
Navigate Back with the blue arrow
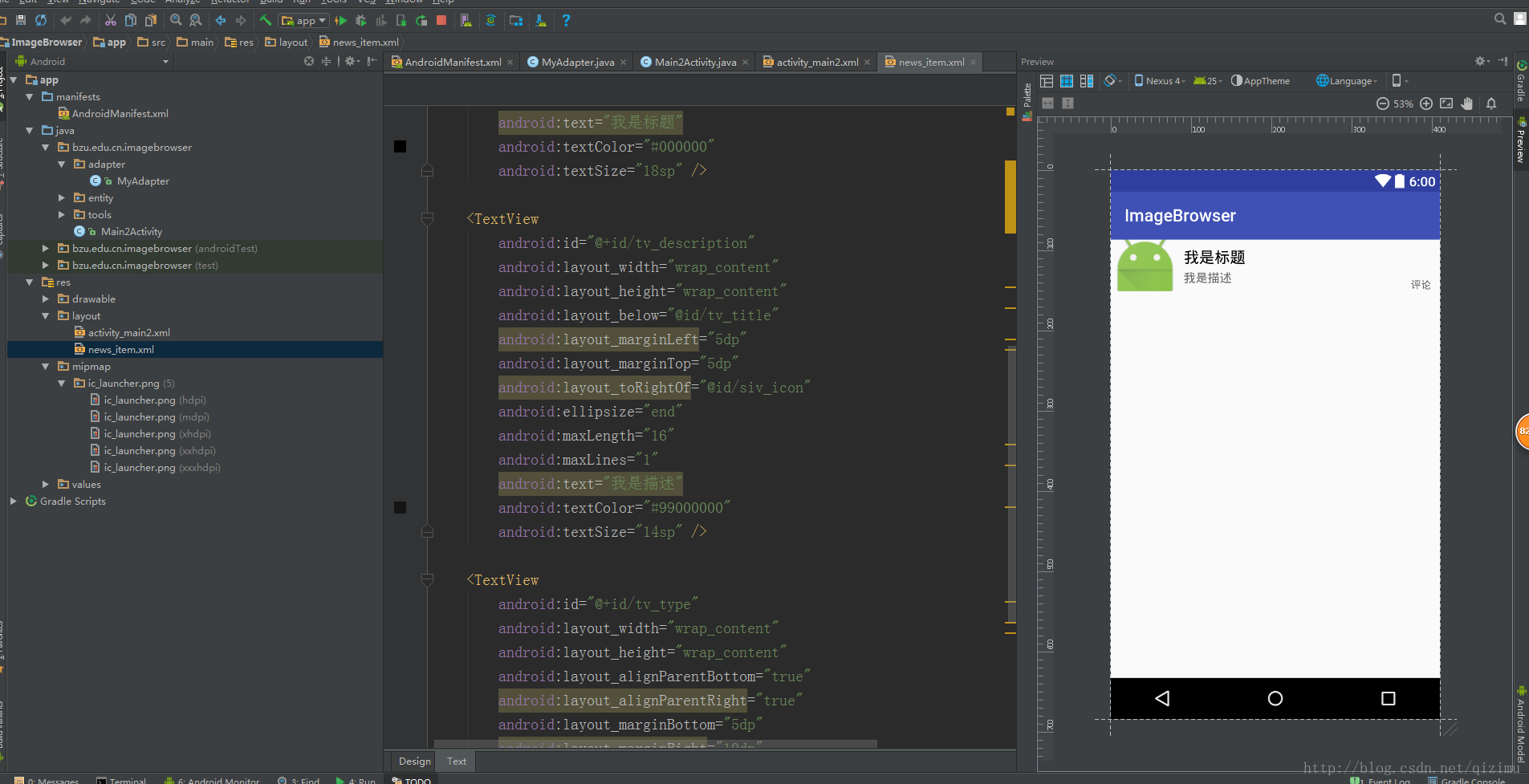pos(221,20)
